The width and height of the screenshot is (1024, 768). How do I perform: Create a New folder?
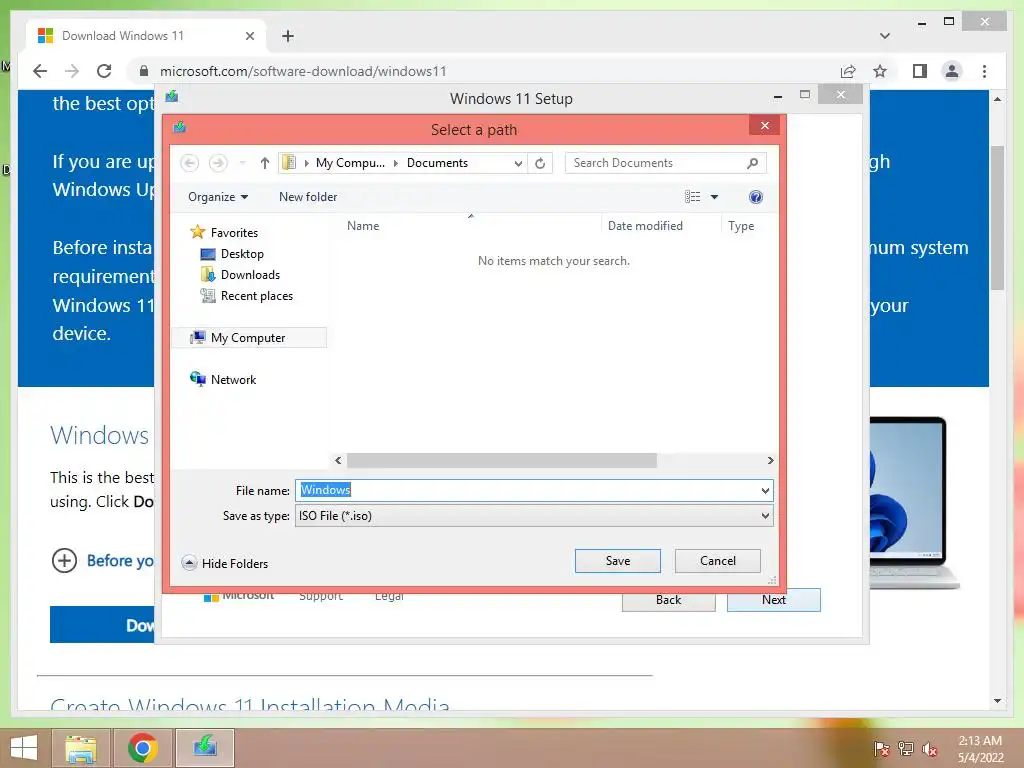coord(308,197)
